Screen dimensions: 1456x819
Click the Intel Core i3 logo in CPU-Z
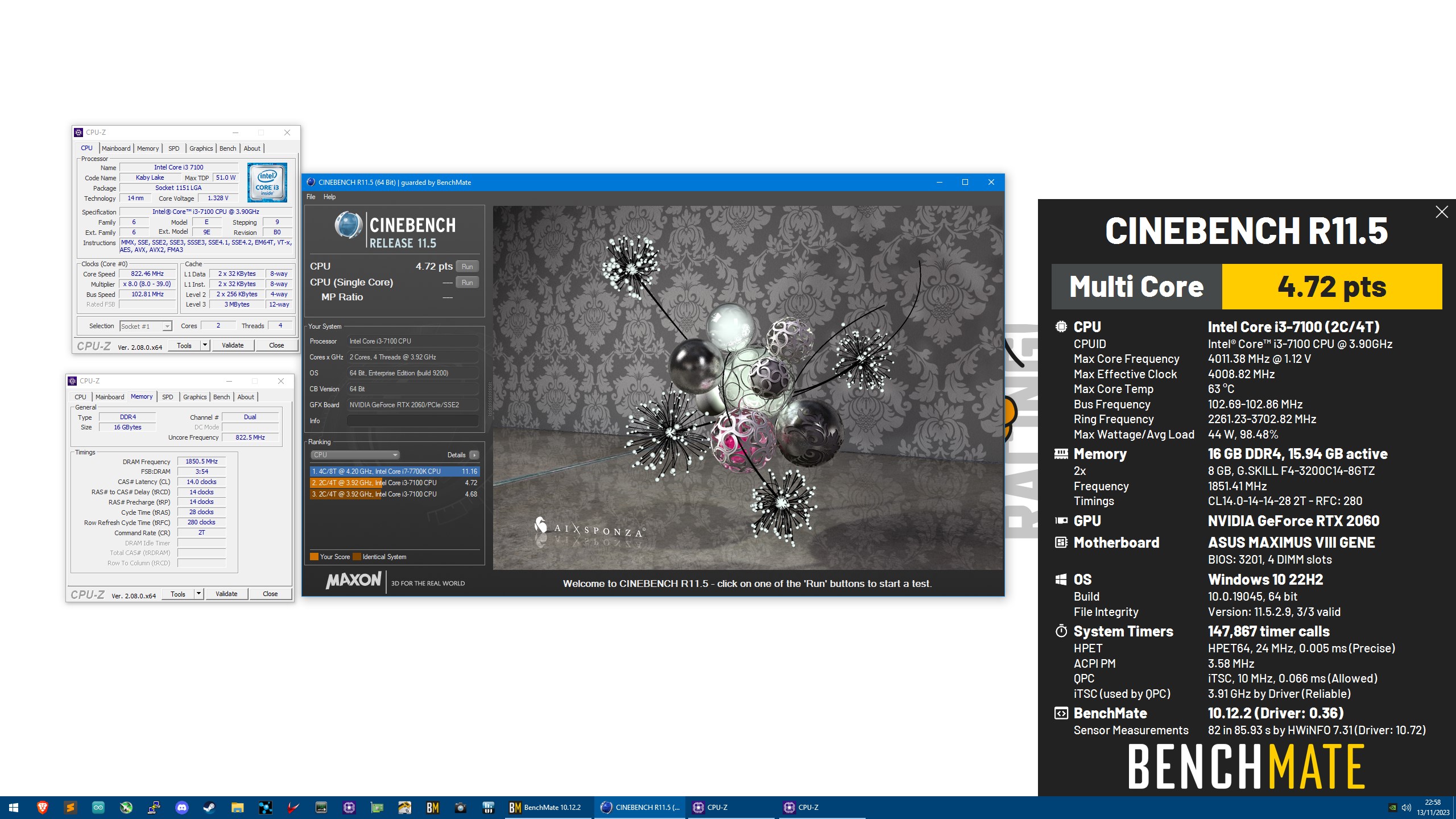click(267, 182)
